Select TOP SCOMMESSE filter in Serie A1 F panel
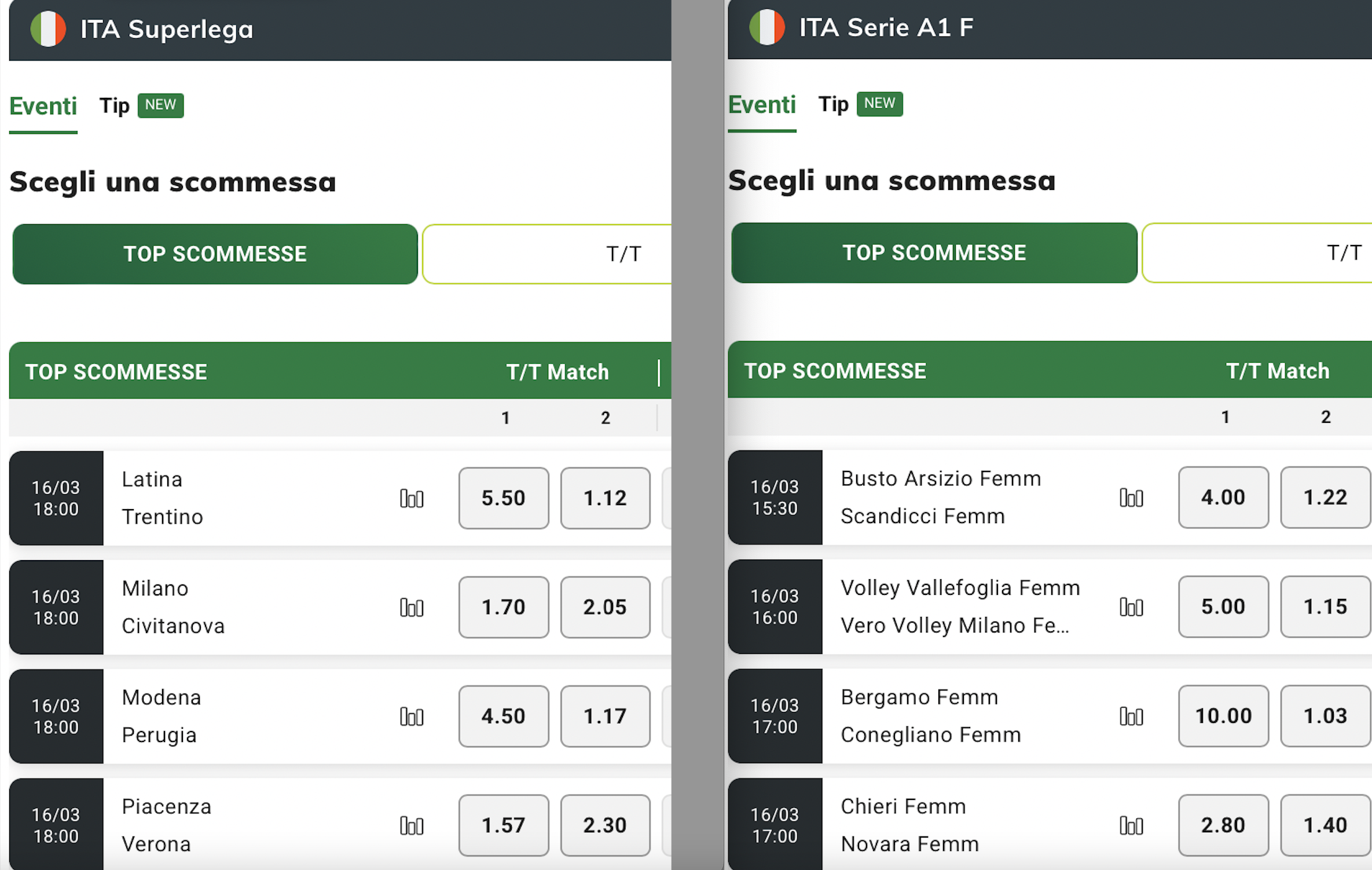This screenshot has width=1372, height=870. (x=934, y=253)
